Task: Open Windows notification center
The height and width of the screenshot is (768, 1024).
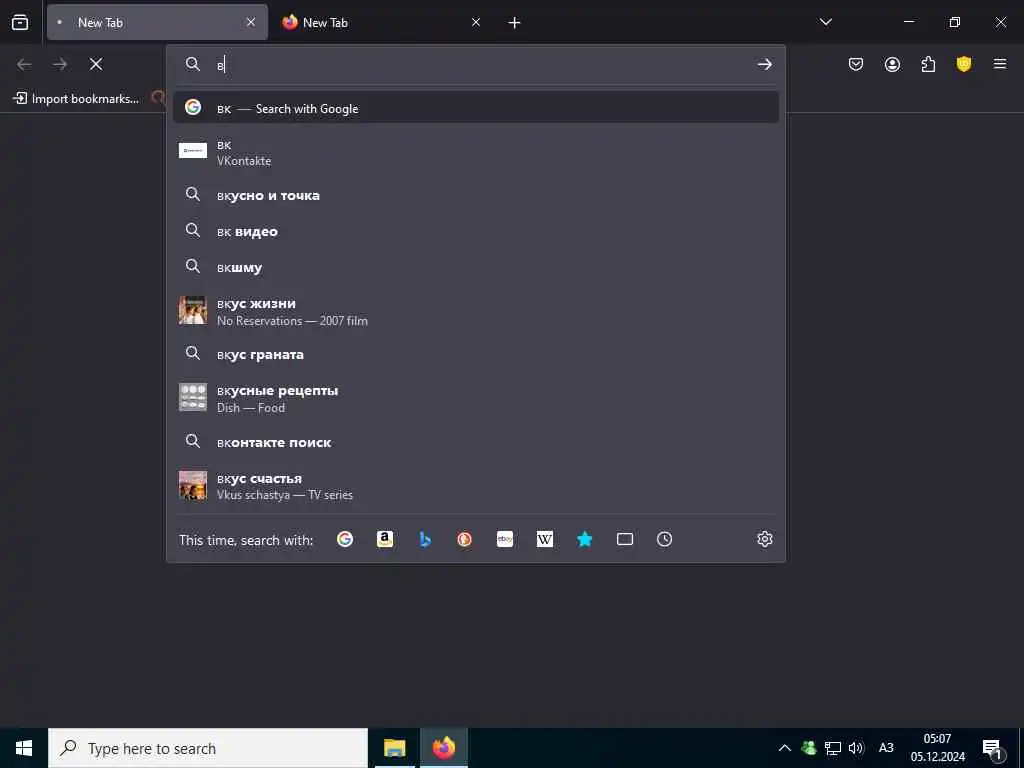Action: [993, 749]
